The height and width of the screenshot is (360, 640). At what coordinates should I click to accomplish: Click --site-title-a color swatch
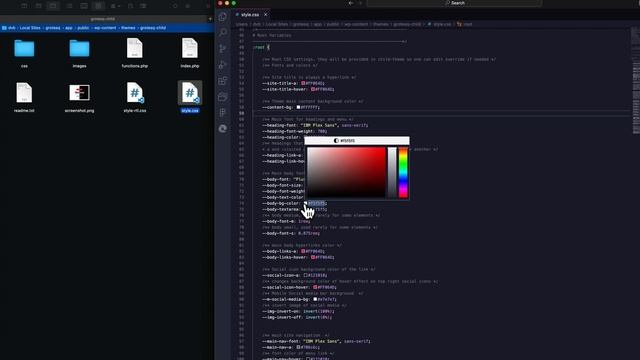(x=303, y=83)
